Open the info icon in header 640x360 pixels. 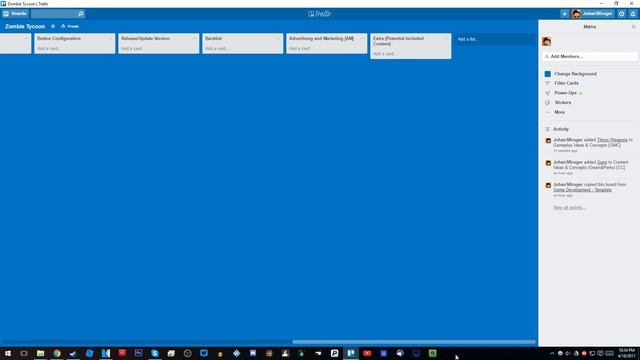(622, 13)
